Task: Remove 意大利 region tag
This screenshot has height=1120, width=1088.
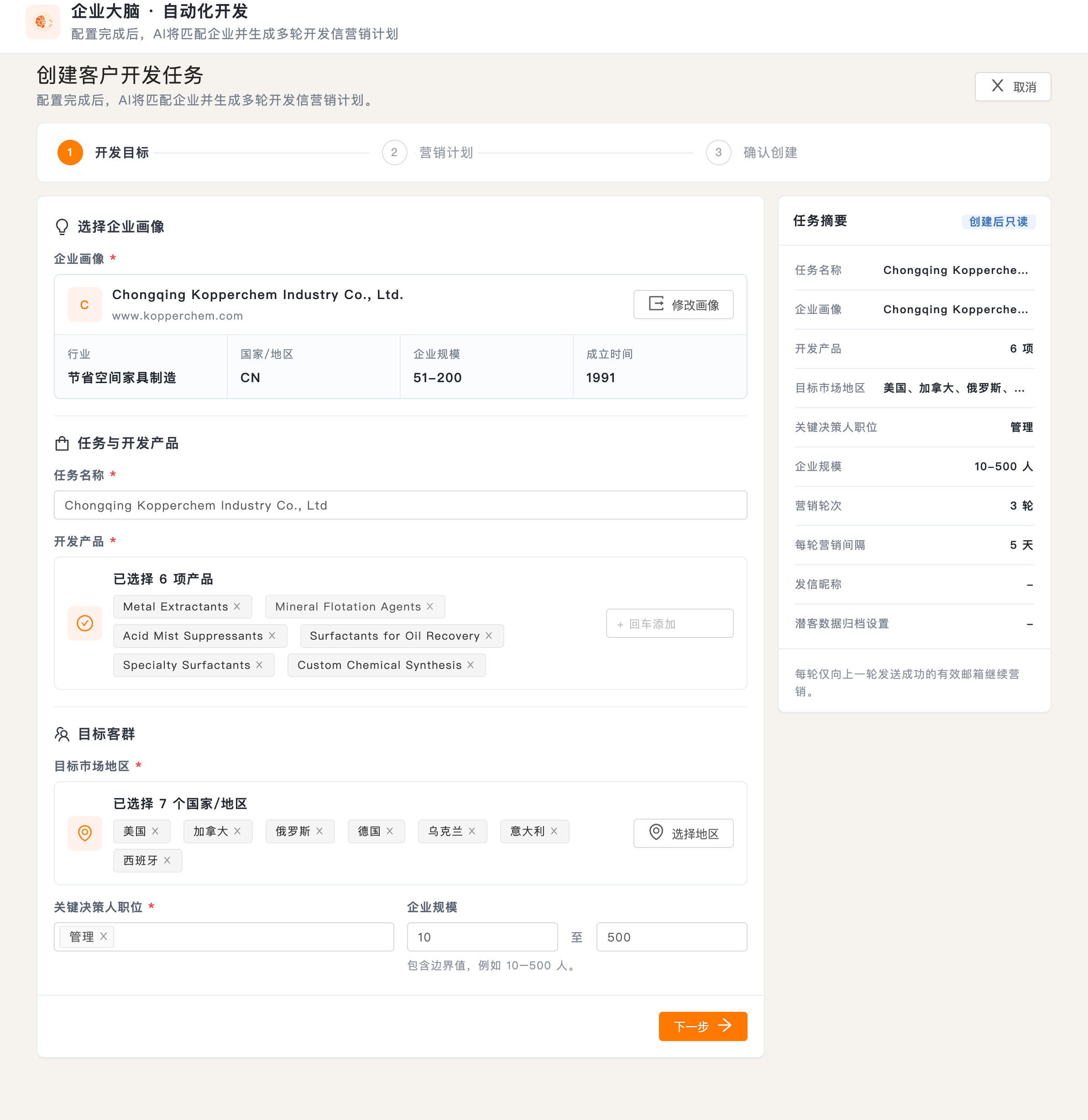Action: (554, 831)
